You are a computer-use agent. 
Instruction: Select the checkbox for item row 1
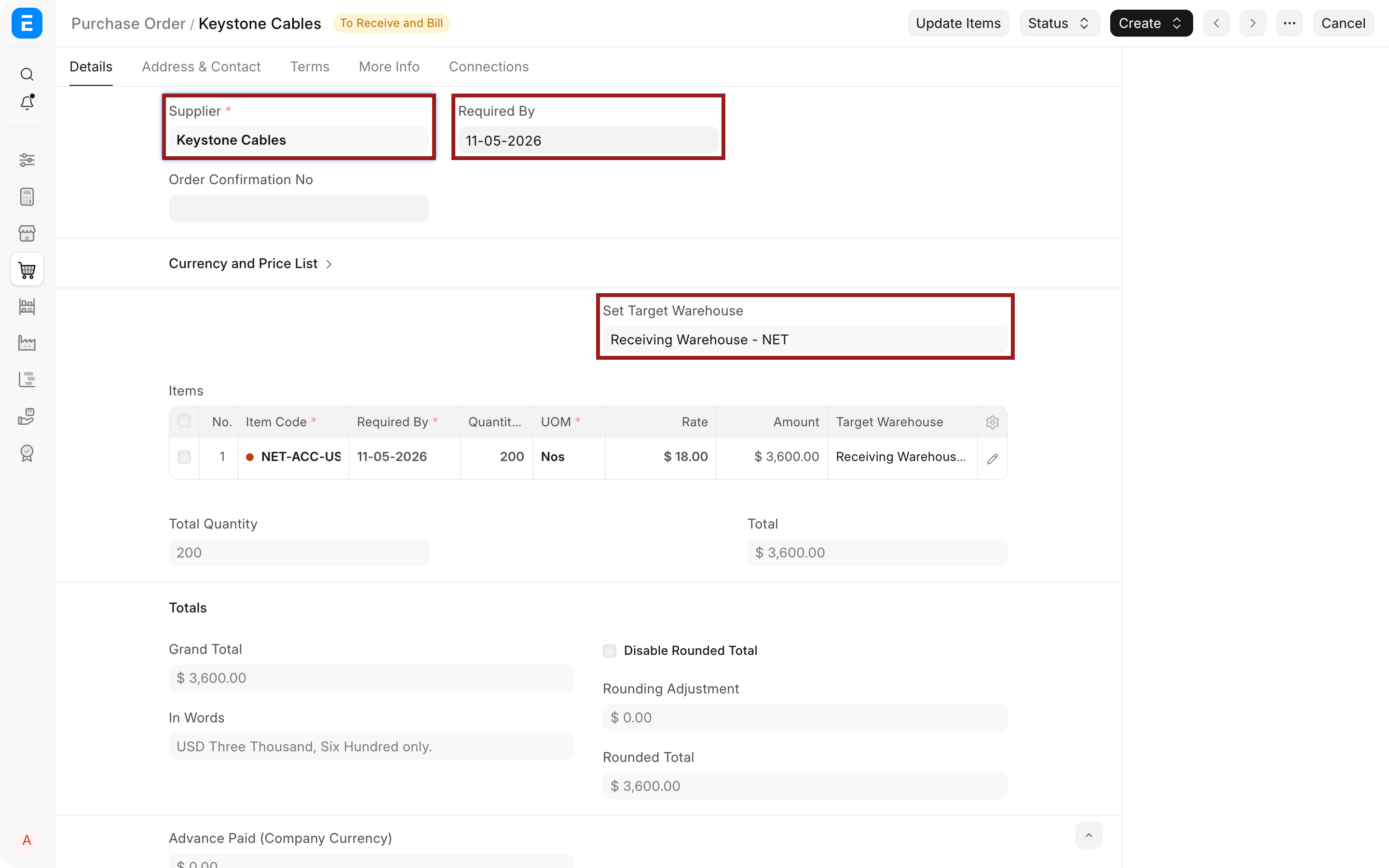tap(184, 457)
